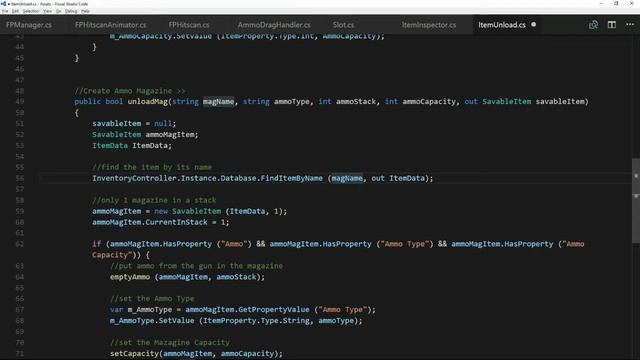
Task: Click the highlighted 'magName' parameter on line 49
Action: click(219, 102)
